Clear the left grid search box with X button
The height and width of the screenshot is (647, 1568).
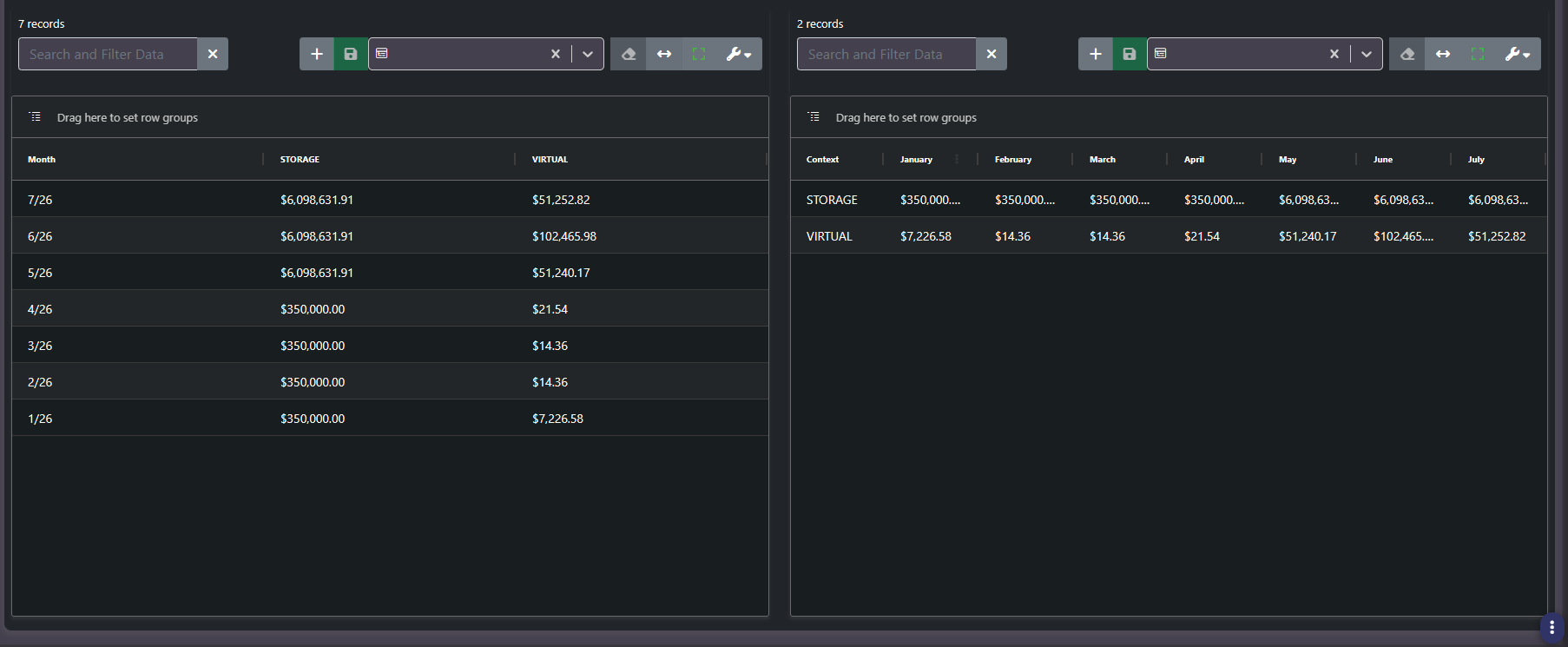pyautogui.click(x=213, y=54)
